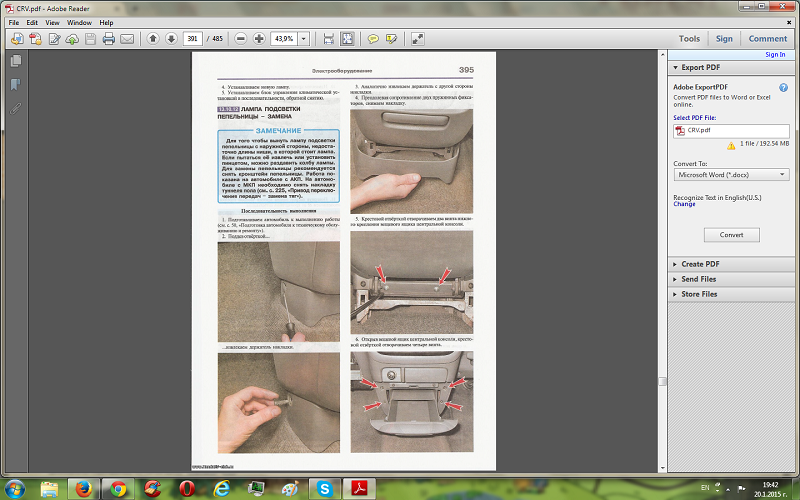
Task: Open the Convert To format dropdown
Action: pyautogui.click(x=731, y=174)
